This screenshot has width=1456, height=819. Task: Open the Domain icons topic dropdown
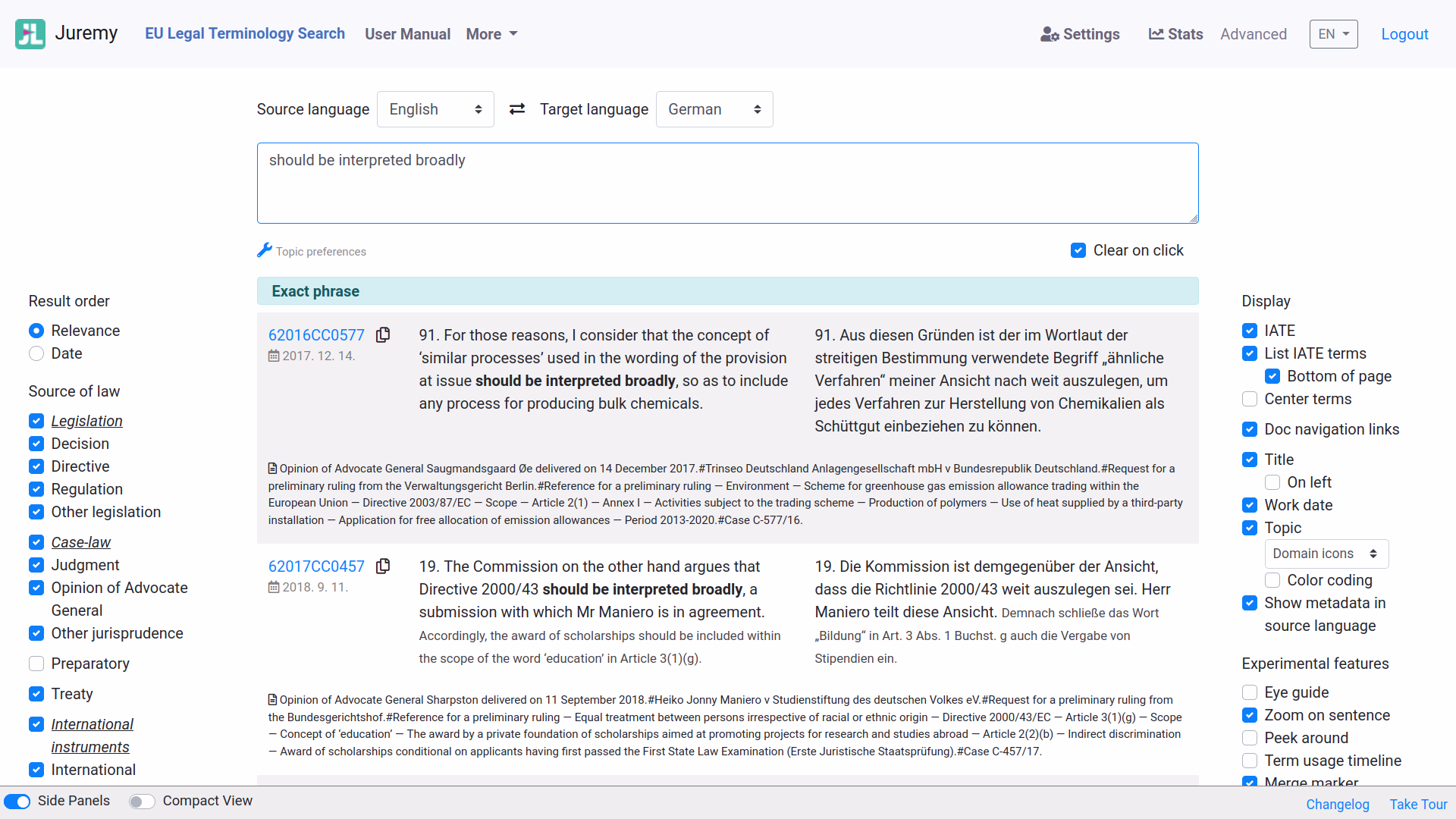pos(1326,554)
